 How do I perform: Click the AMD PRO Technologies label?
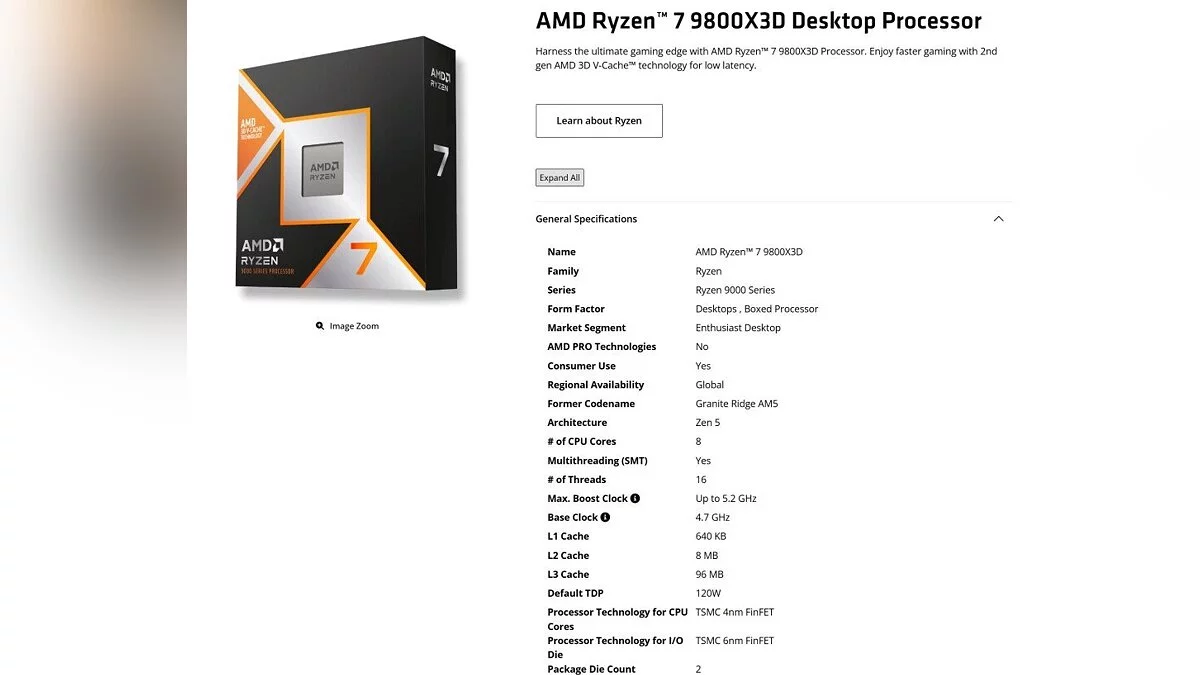[602, 347]
